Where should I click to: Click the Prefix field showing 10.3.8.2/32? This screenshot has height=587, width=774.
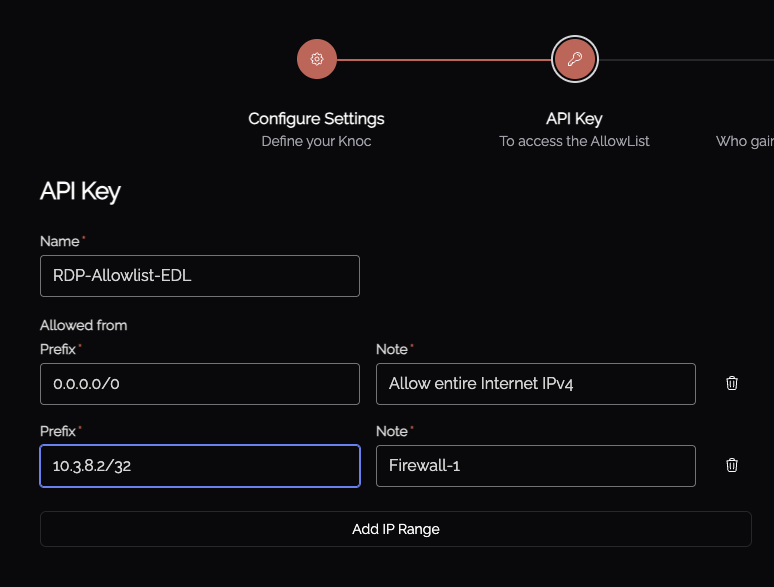click(x=200, y=466)
